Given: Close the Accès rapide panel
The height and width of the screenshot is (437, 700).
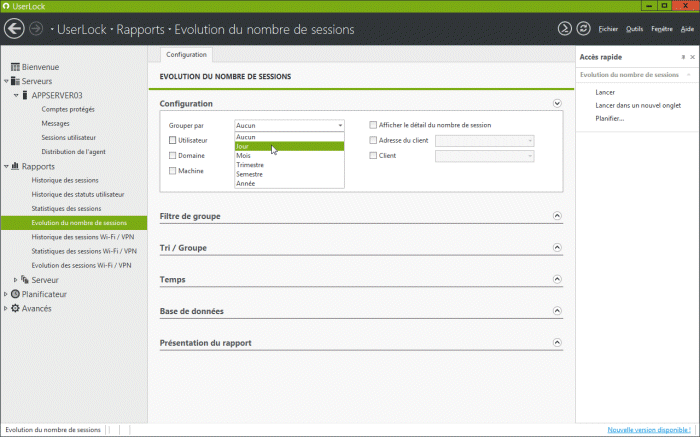Looking at the screenshot, I should (692, 57).
